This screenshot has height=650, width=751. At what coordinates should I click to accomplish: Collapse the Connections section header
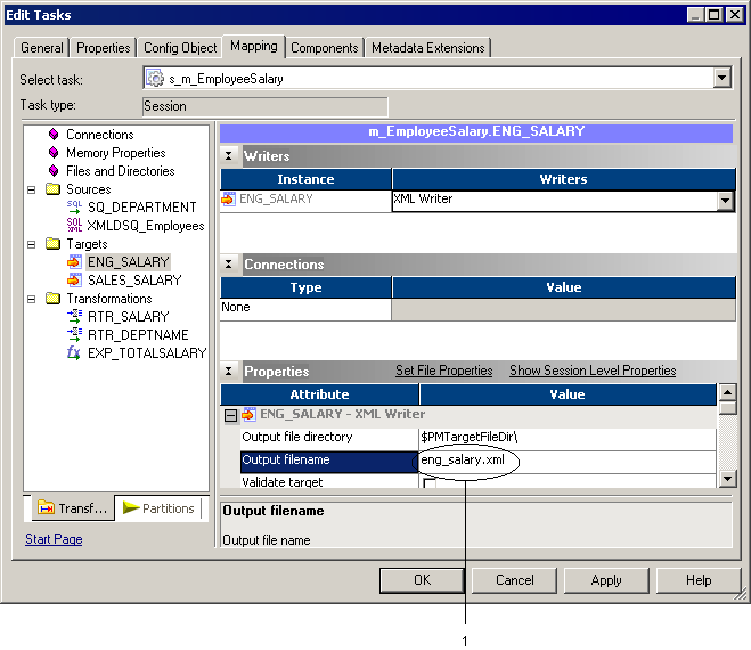click(x=229, y=265)
